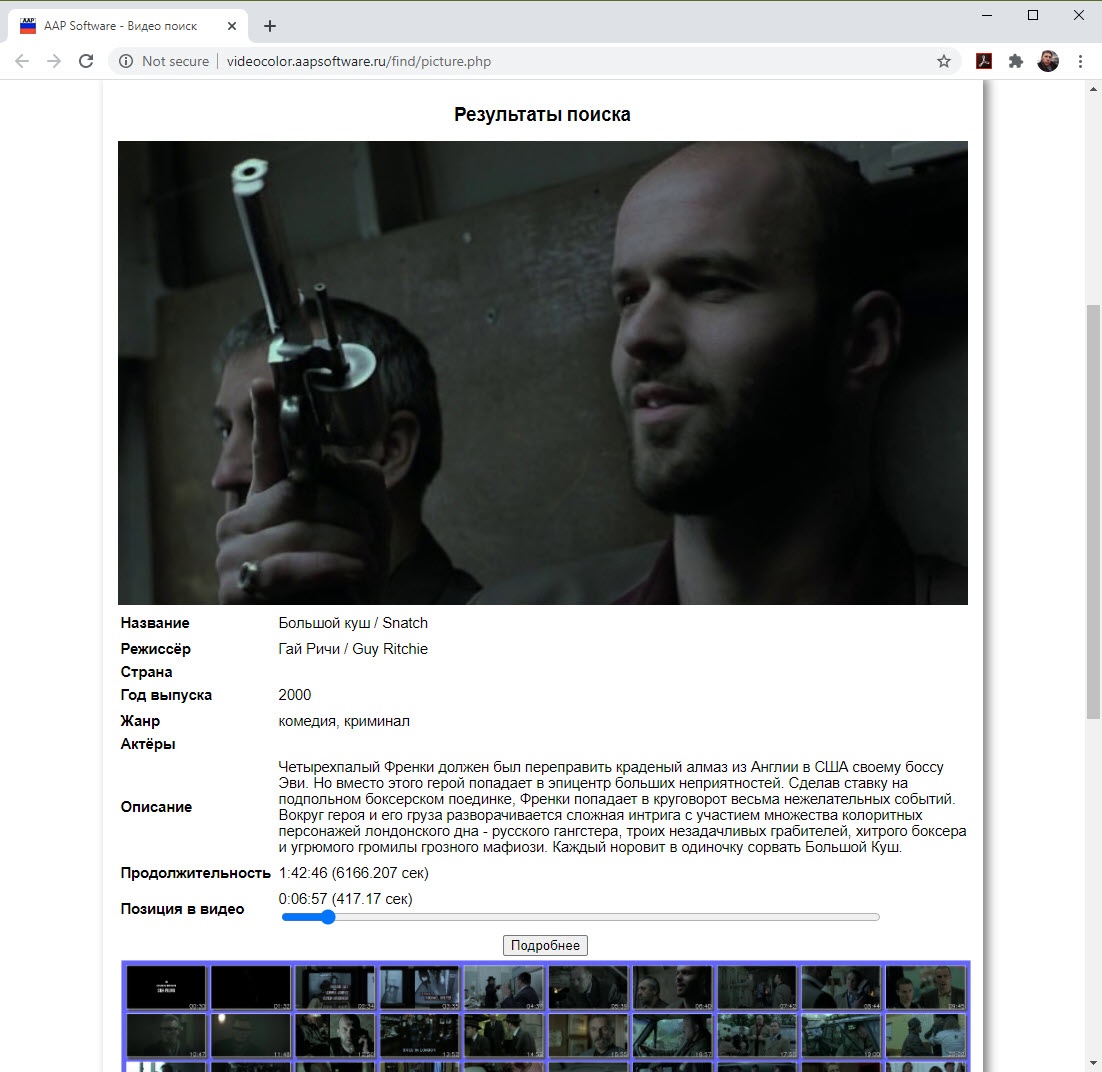This screenshot has width=1102, height=1072.
Task: Open the car-driver thumbnail at 16:57
Action: (x=673, y=1035)
